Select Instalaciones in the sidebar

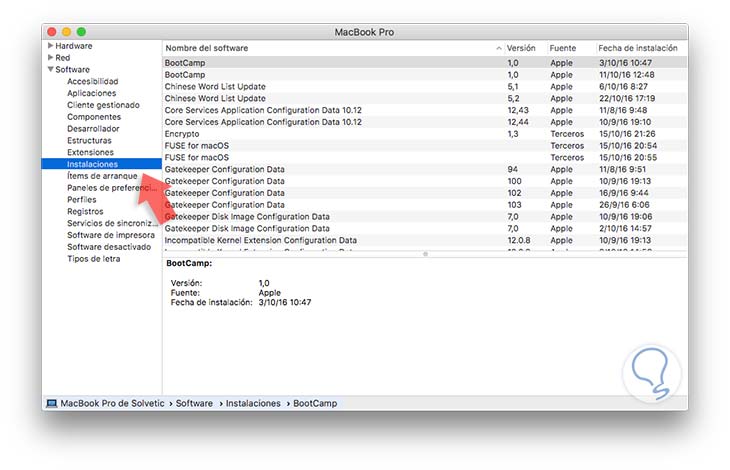point(101,164)
